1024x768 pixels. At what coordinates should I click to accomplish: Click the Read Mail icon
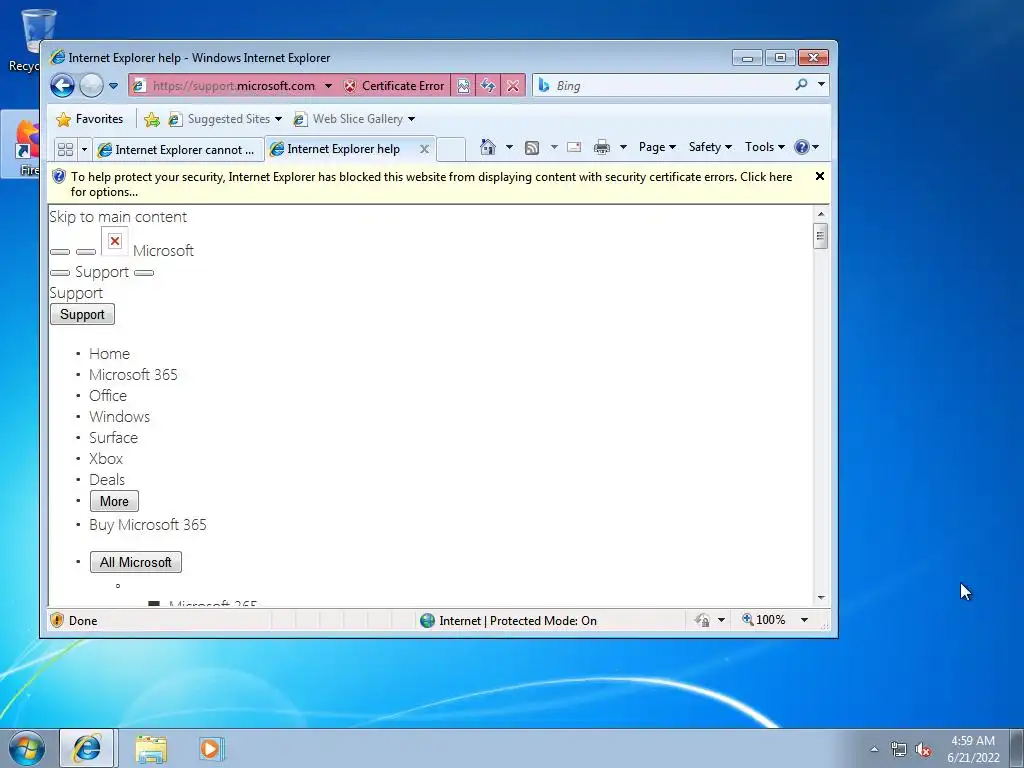point(574,147)
